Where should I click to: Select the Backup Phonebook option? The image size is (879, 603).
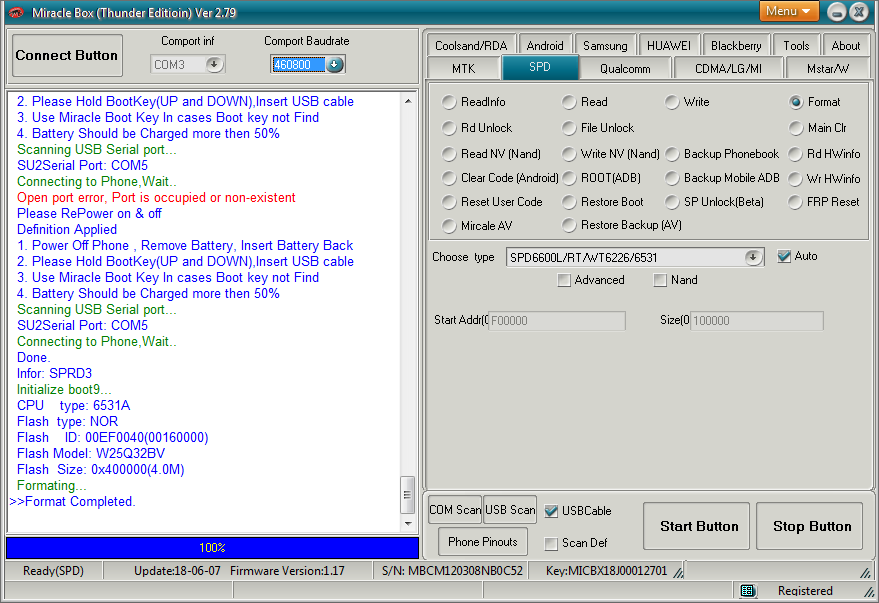click(723, 154)
